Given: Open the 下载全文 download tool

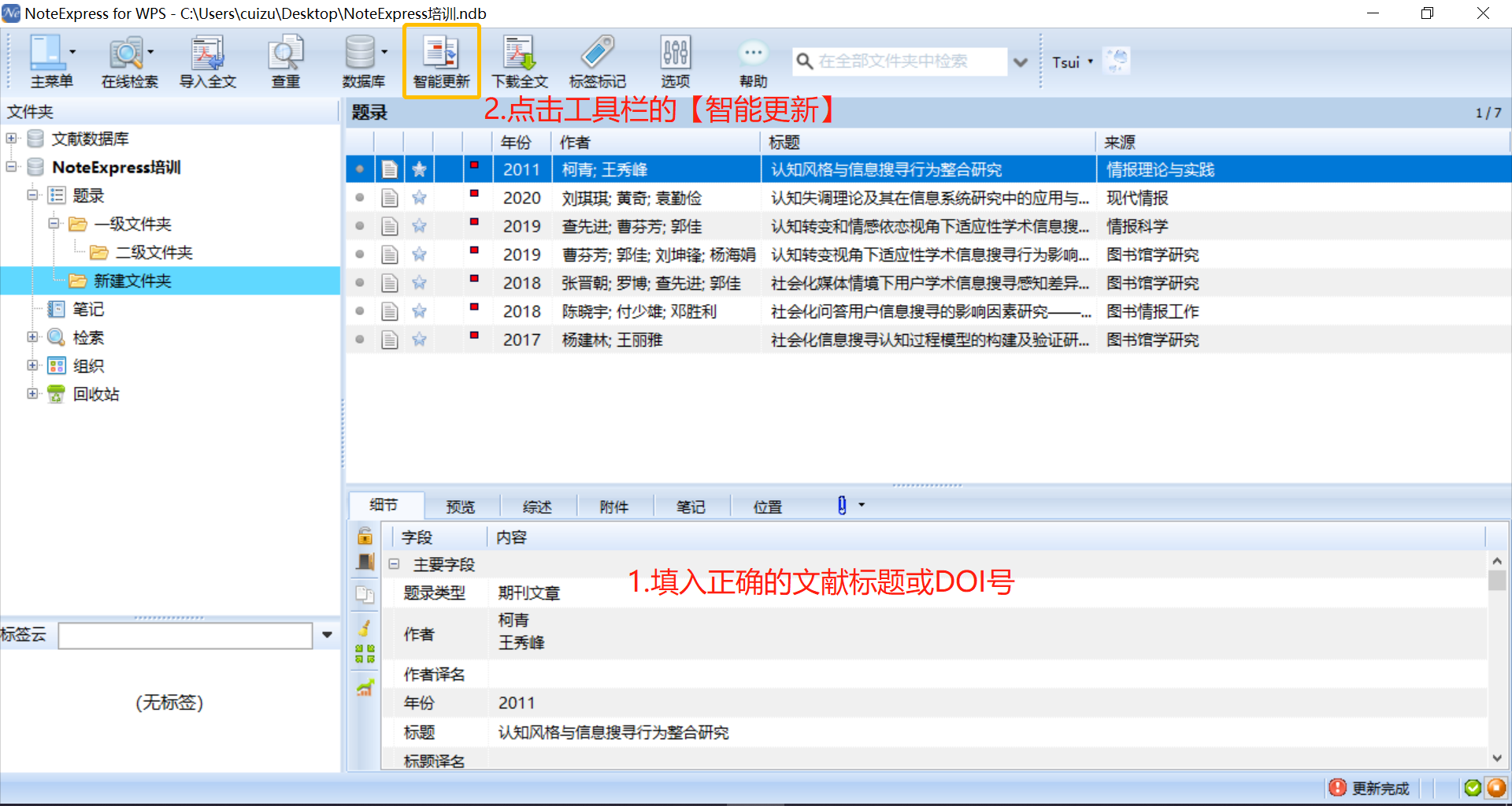Looking at the screenshot, I should (x=519, y=61).
